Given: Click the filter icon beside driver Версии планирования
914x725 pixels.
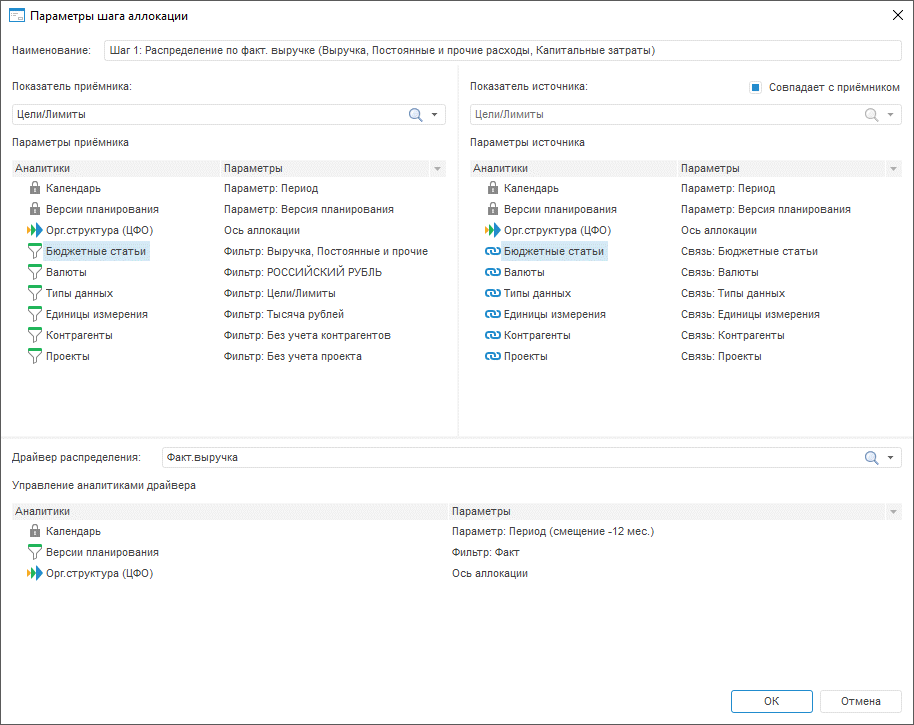Looking at the screenshot, I should pos(34,552).
